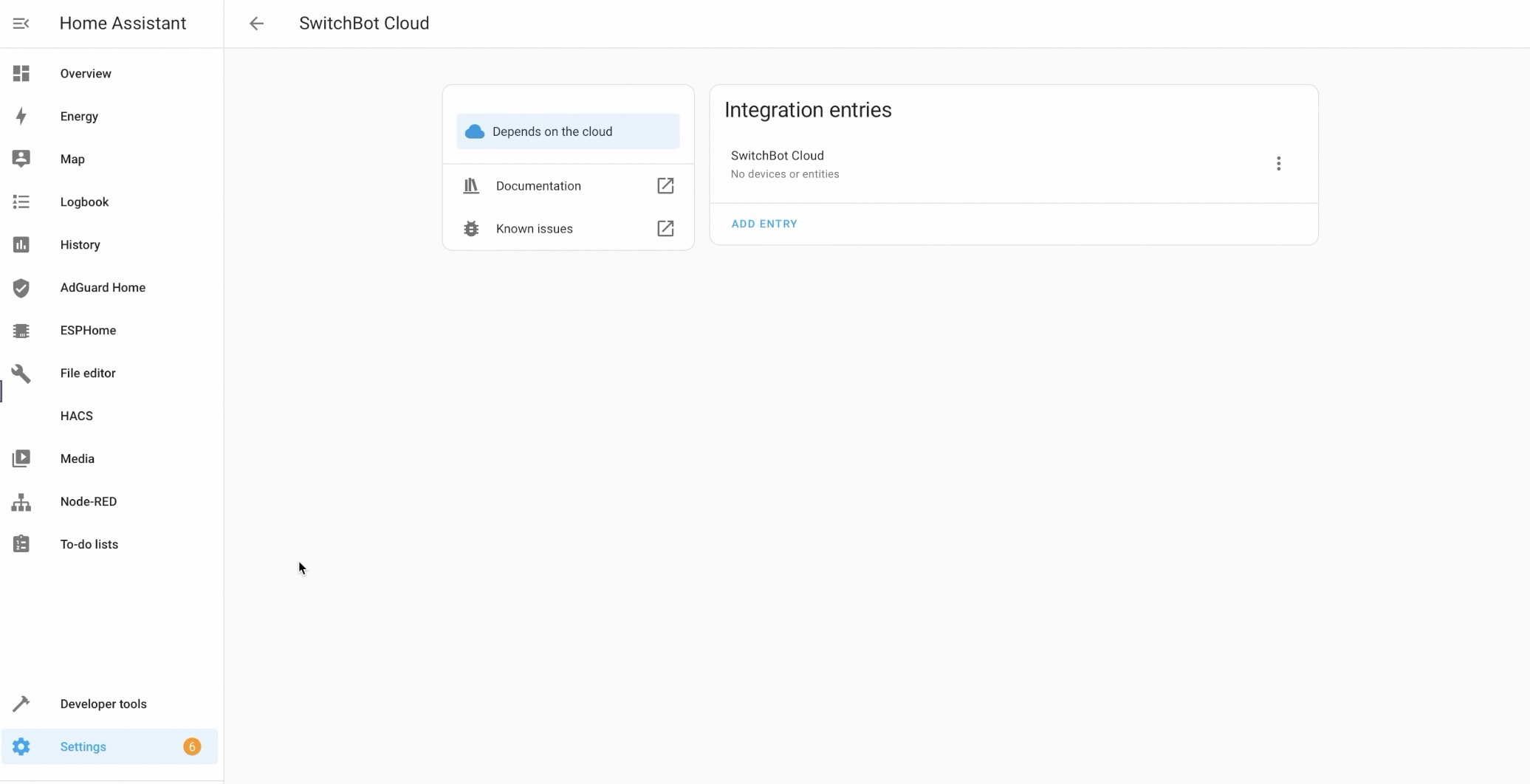The height and width of the screenshot is (784, 1530).
Task: Click the Logbook list icon
Action: pos(21,202)
